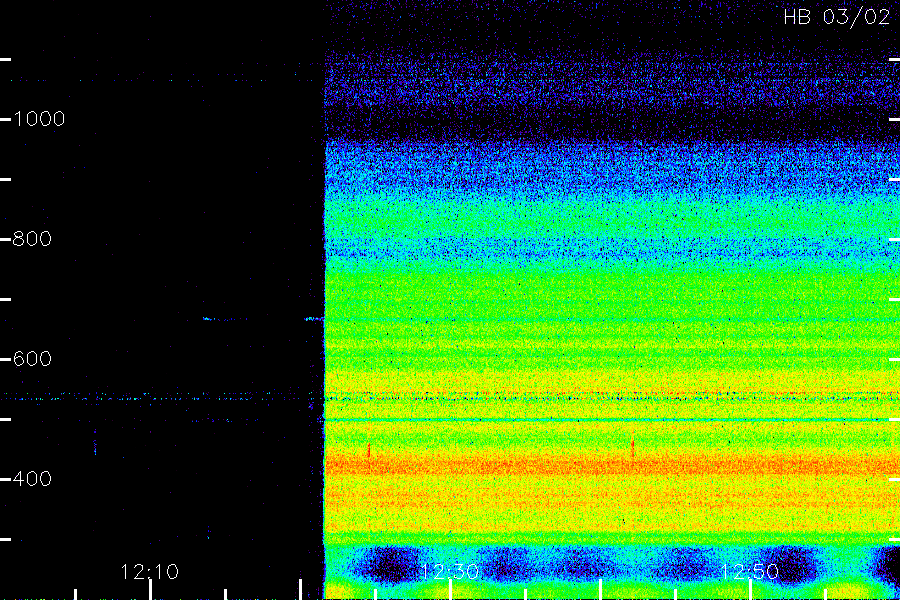Click the 12:50 time axis label
Screen dimensions: 900x600
coord(750,572)
